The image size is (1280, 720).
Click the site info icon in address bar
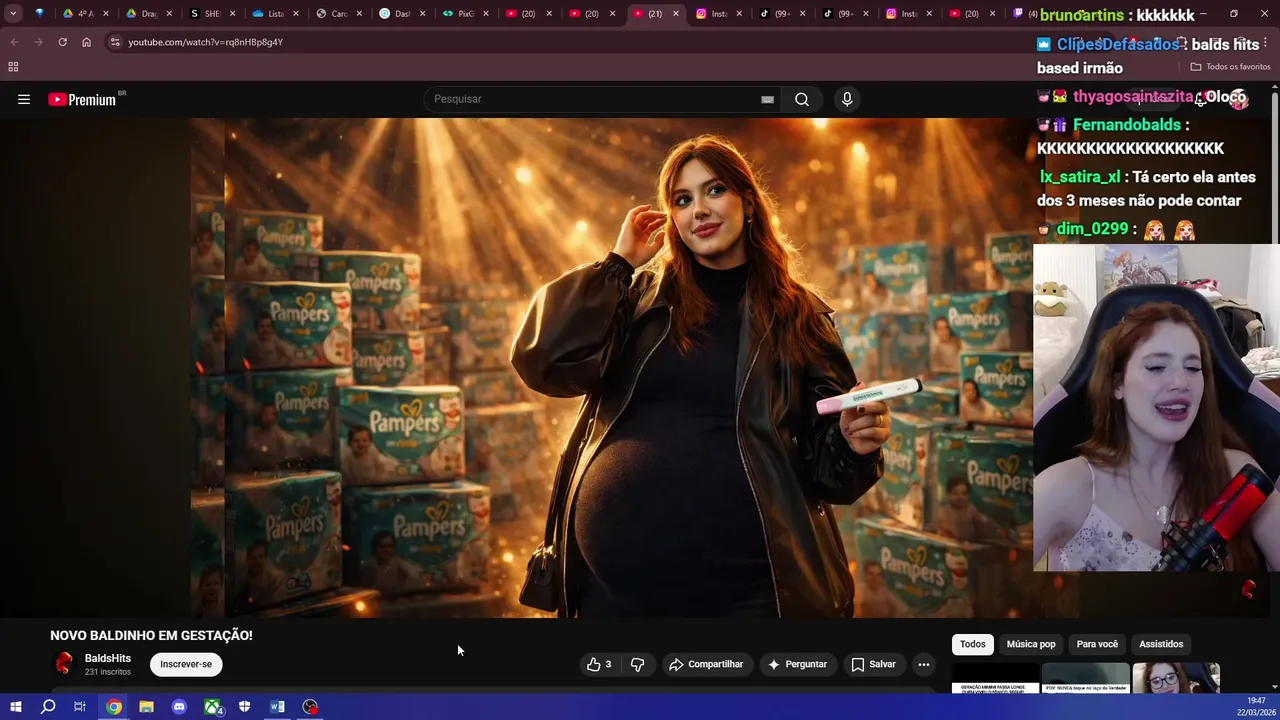[x=115, y=42]
